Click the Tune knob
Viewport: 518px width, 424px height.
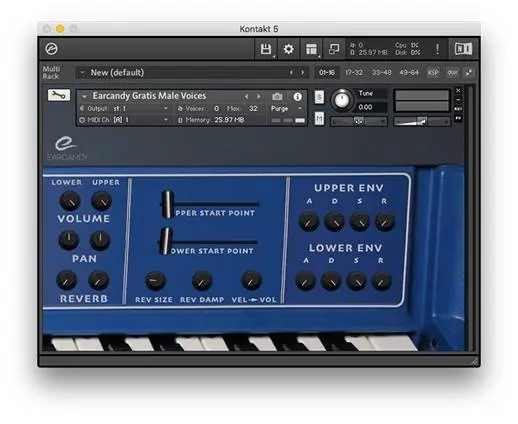(x=342, y=99)
